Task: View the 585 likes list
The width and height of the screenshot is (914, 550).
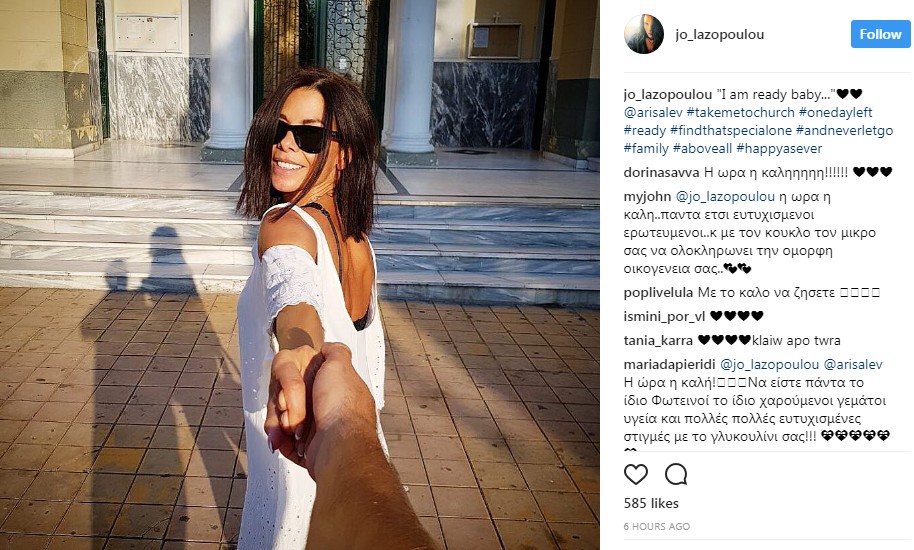Action: 651,503
